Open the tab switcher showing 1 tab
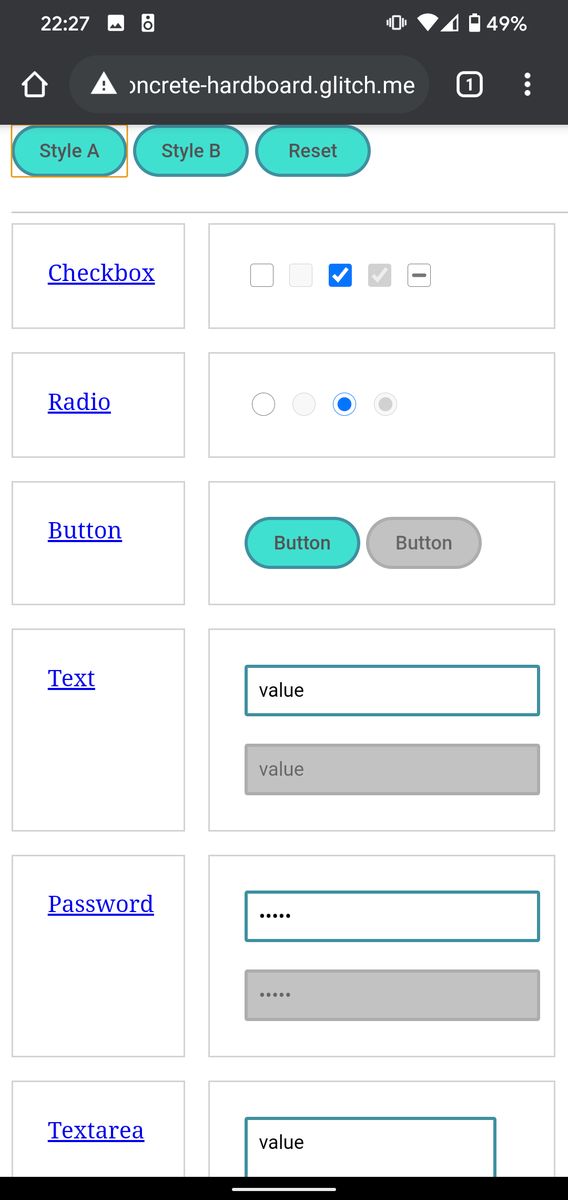 469,85
